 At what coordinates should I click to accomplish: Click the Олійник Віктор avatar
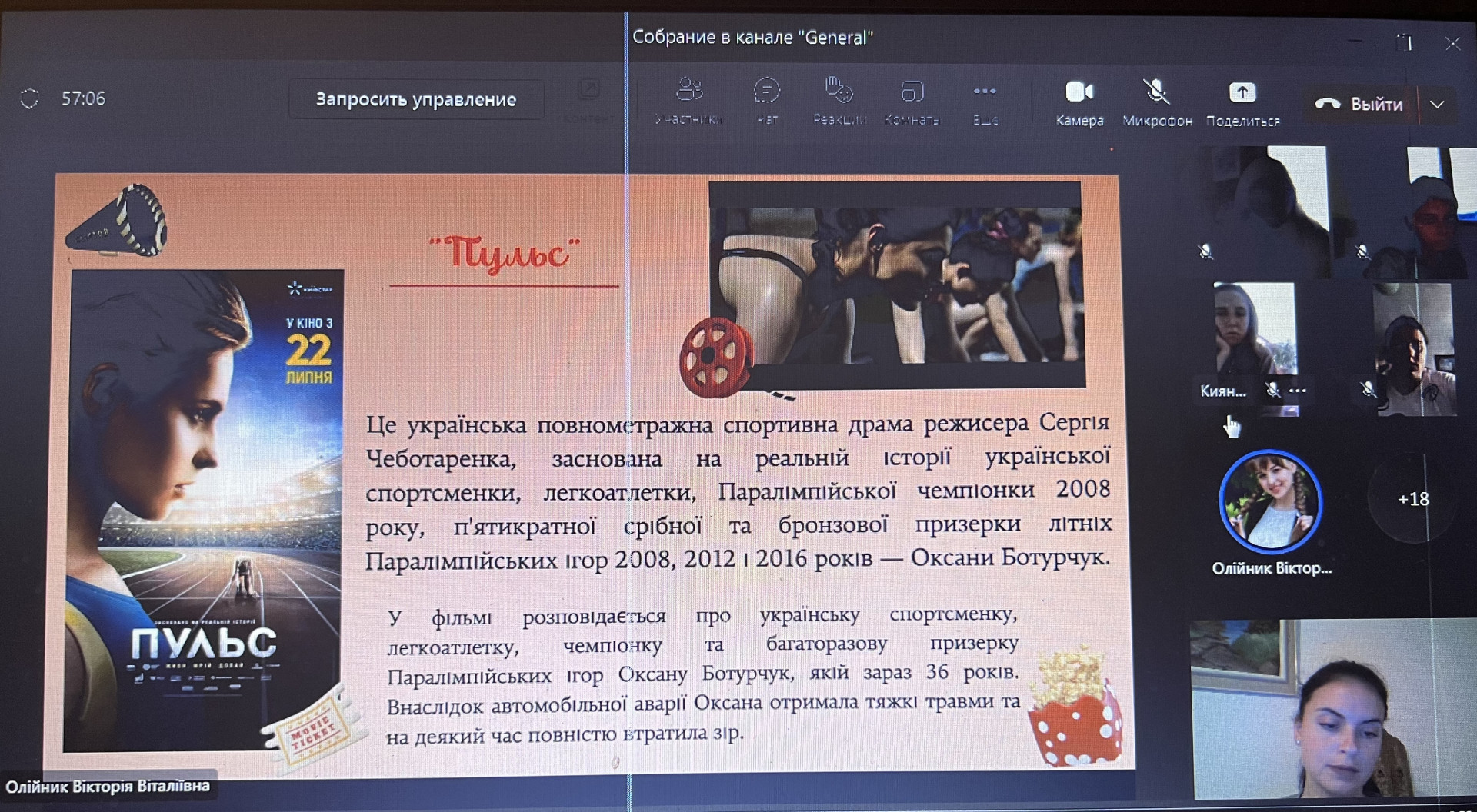tap(1271, 502)
